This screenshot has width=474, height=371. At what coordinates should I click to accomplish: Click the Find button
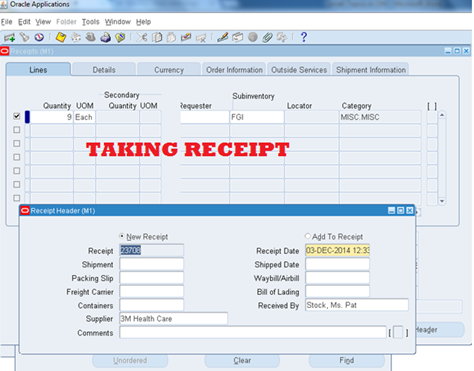347,361
